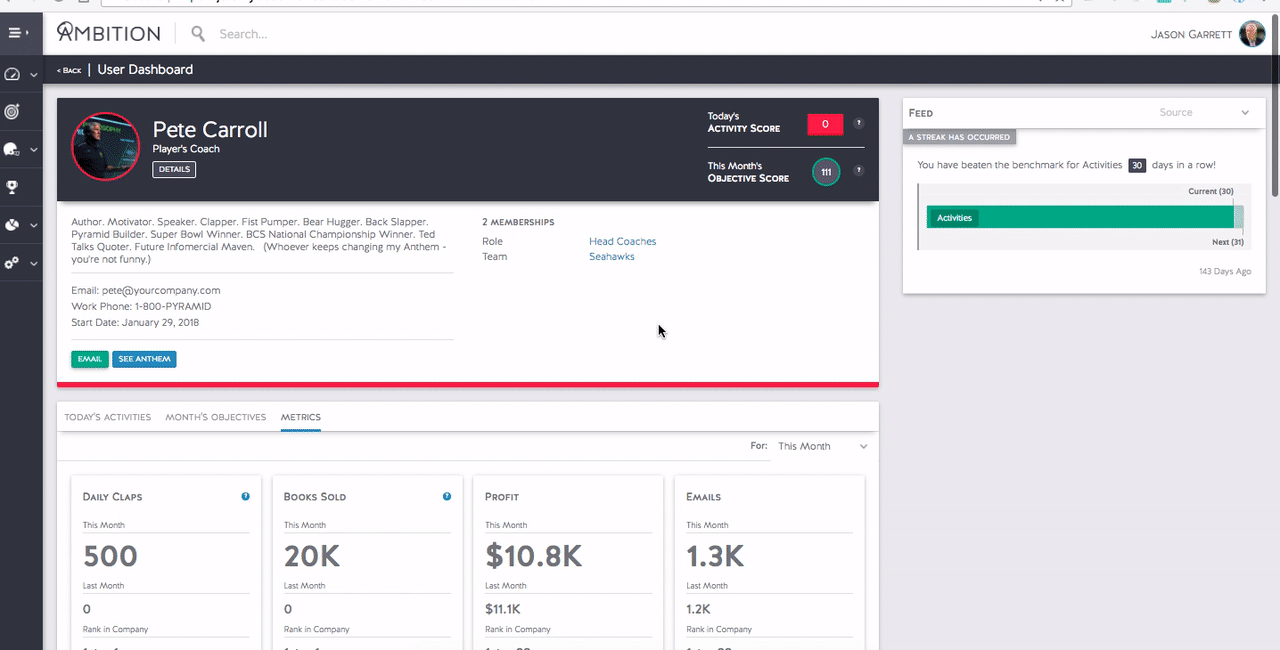Switch to Today's Activities tab
This screenshot has height=650, width=1280.
[107, 417]
